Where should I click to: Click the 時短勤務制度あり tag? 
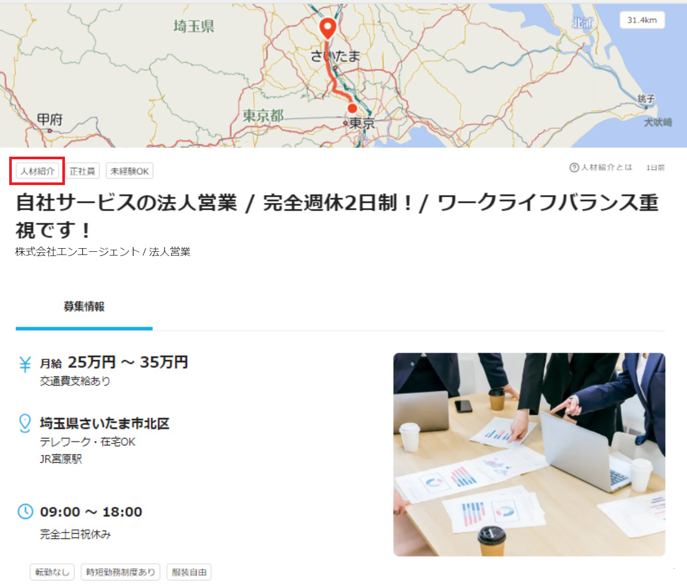(x=120, y=572)
